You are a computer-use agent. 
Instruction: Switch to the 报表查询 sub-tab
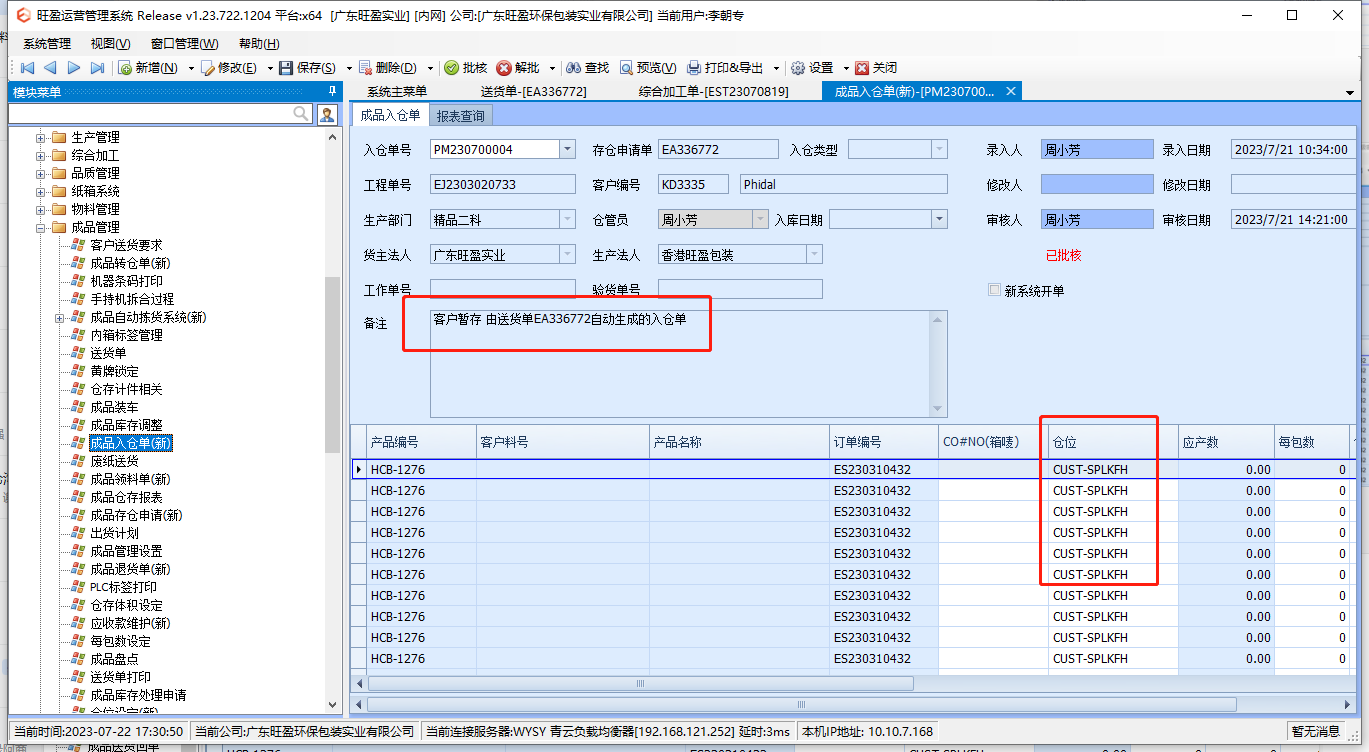461,116
